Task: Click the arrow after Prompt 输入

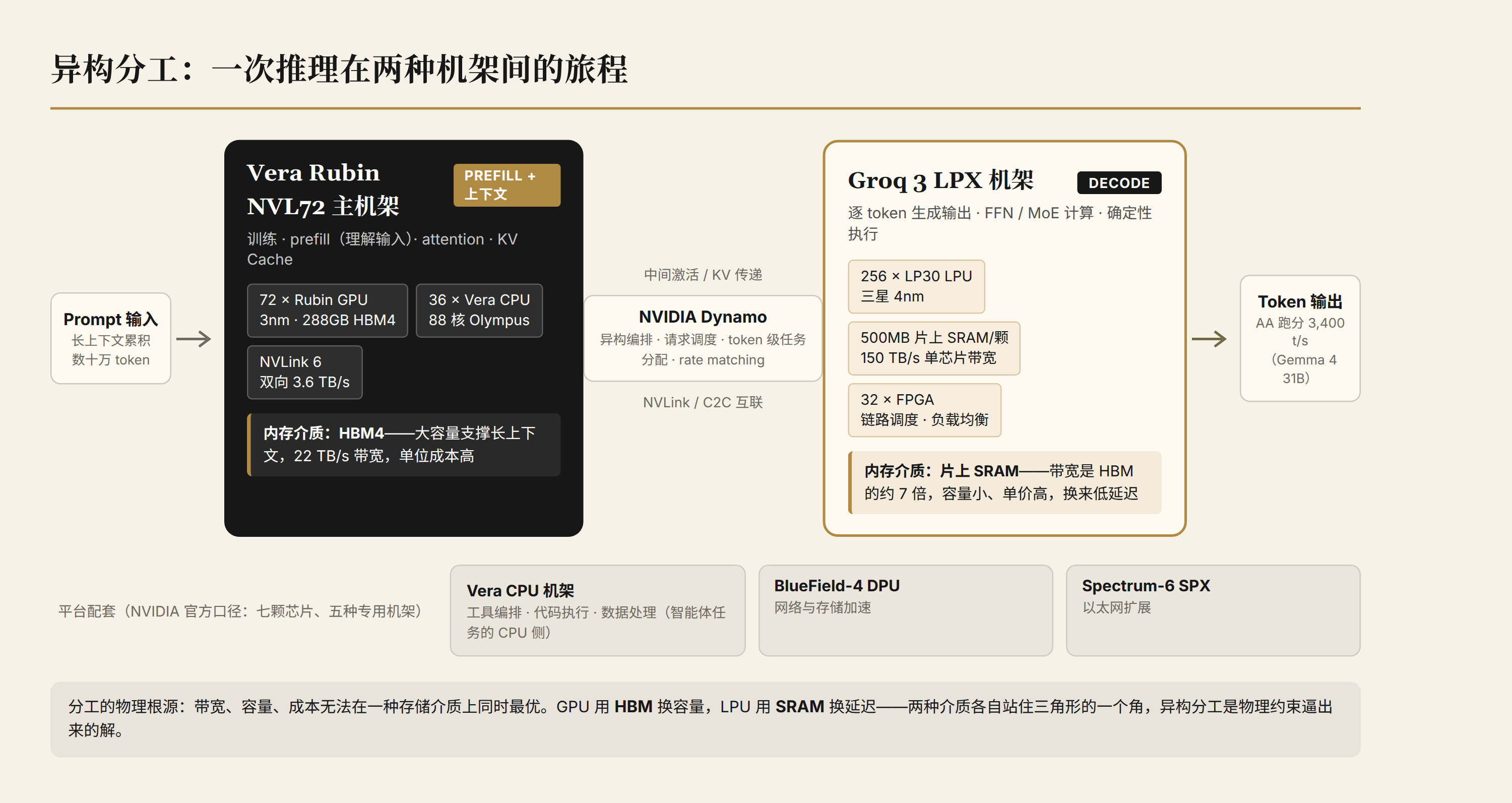Action: (194, 339)
